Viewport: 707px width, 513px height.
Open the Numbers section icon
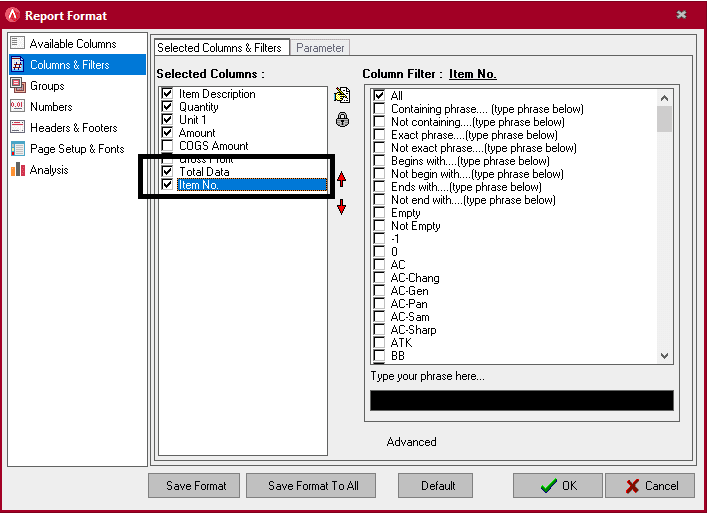point(17,107)
